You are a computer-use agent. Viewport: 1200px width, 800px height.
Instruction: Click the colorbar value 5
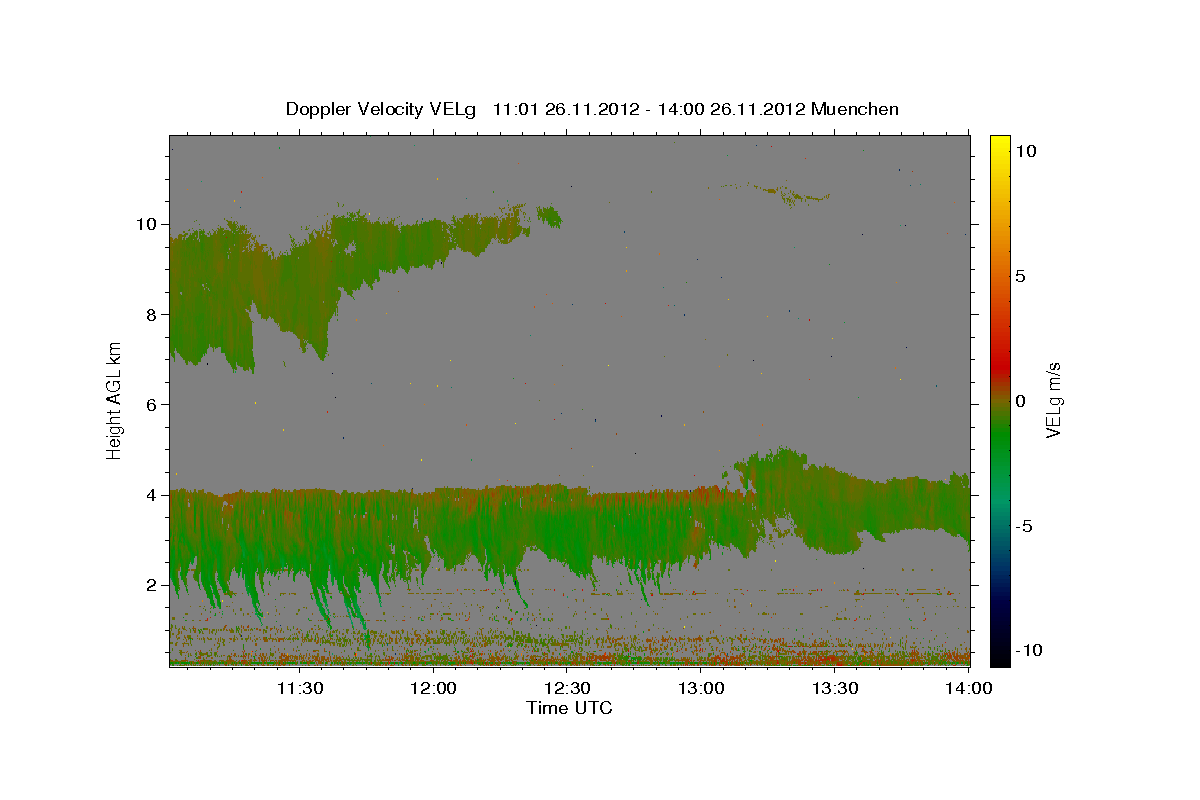point(1022,276)
